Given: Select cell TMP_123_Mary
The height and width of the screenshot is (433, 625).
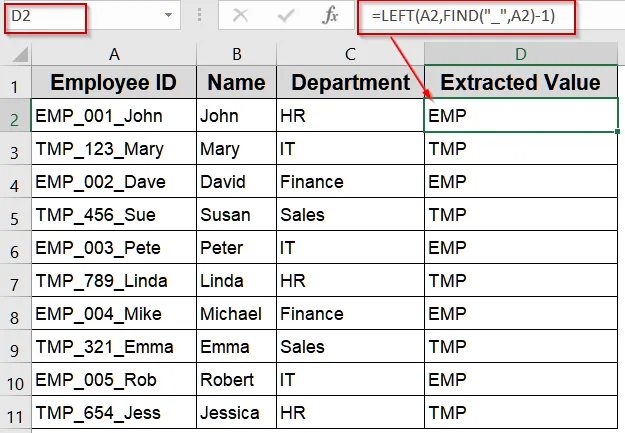Looking at the screenshot, I should (114, 149).
